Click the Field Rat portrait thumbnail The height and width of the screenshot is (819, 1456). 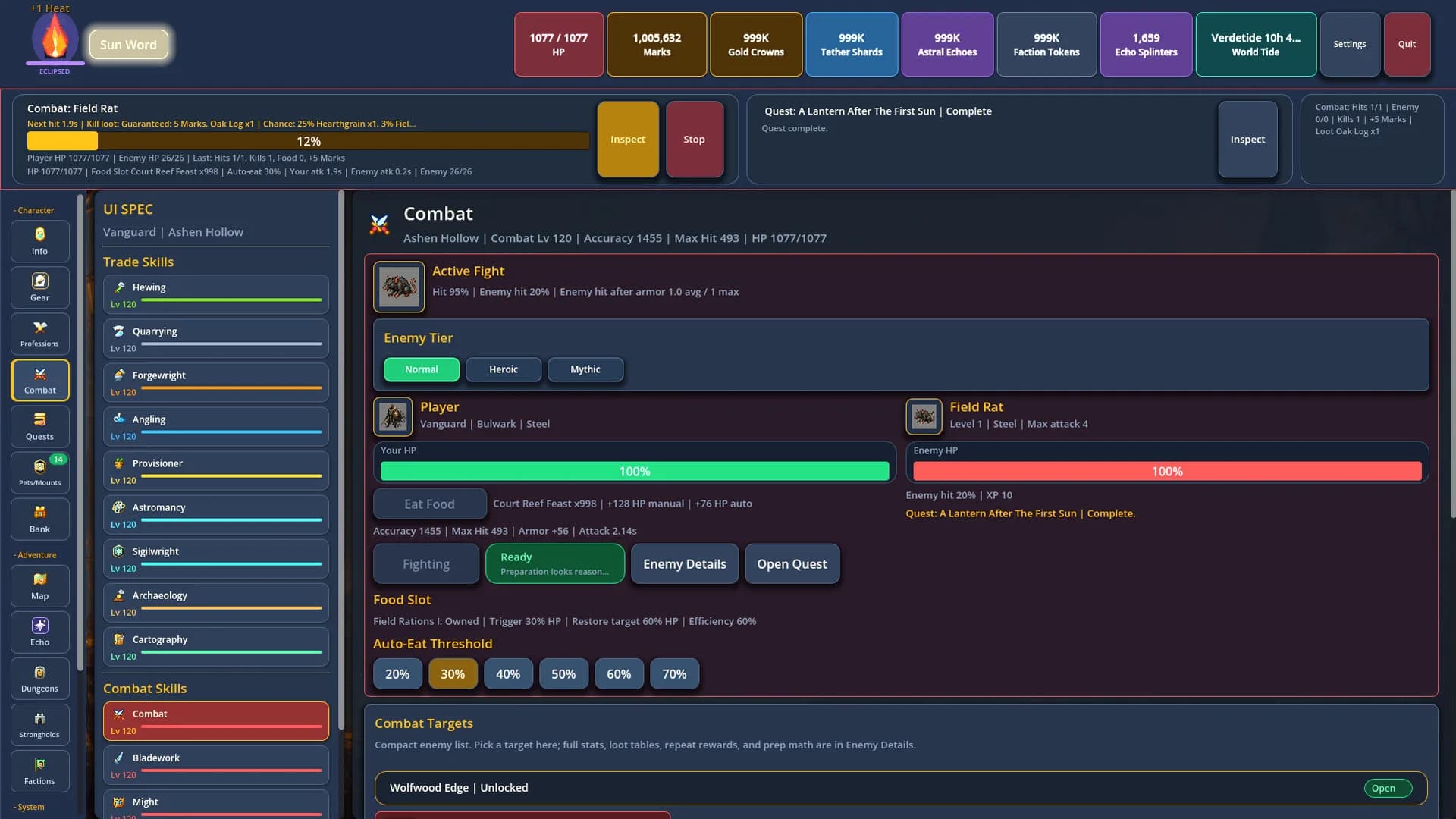(924, 416)
